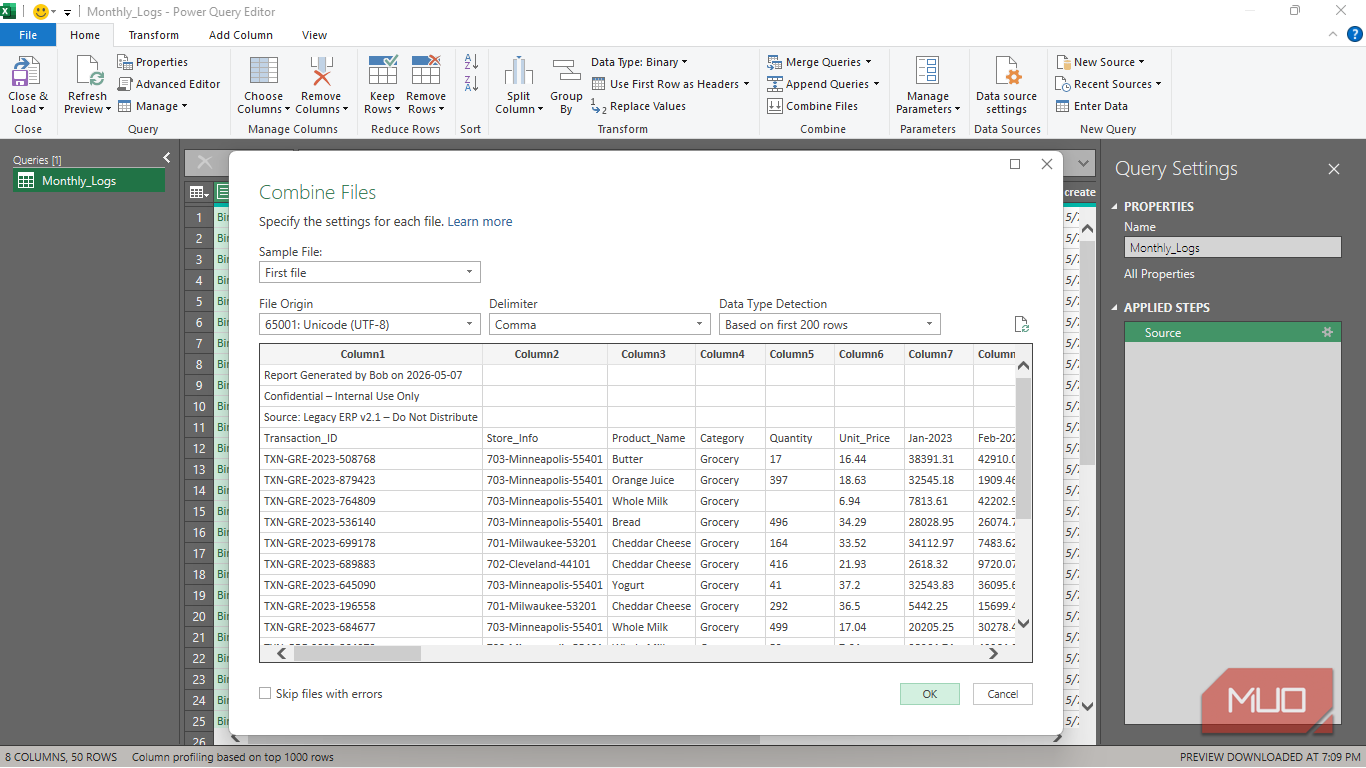Click the preview horizontal scrollbar thumb
This screenshot has width=1366, height=768.
[356, 653]
